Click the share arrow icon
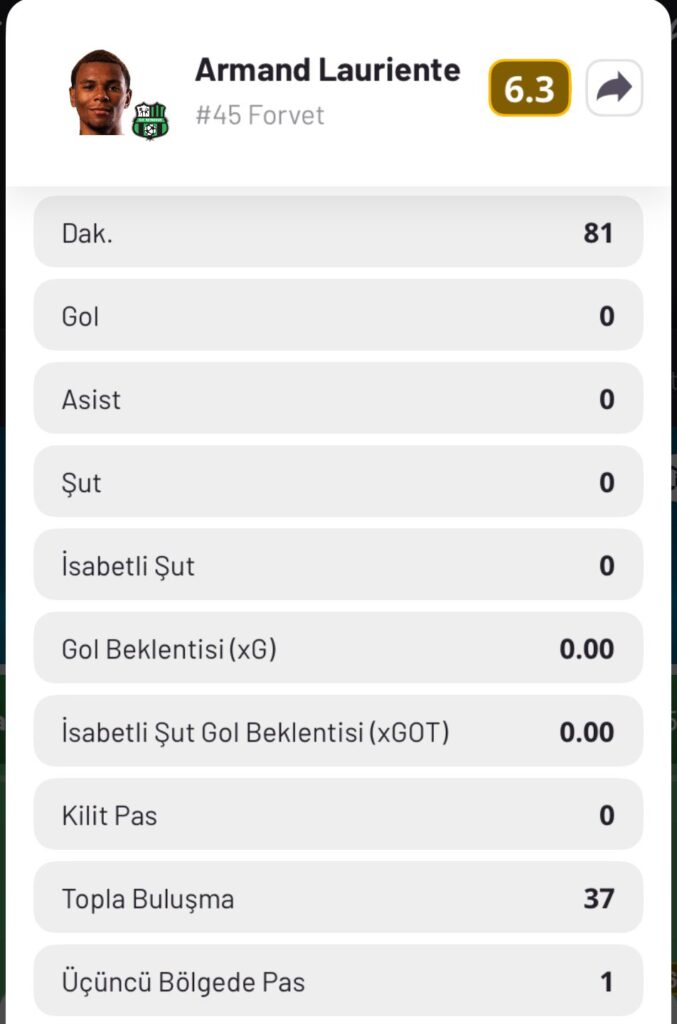 pos(613,88)
